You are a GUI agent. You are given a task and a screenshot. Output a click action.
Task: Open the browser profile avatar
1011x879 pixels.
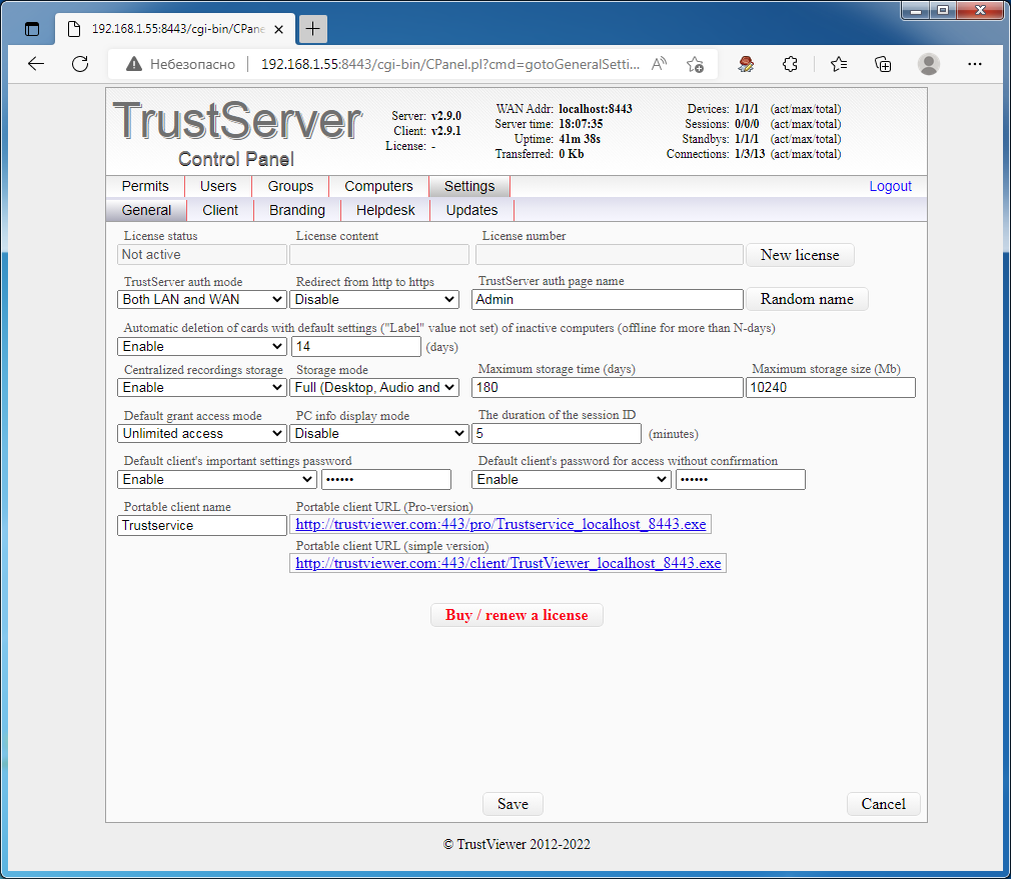(x=928, y=64)
